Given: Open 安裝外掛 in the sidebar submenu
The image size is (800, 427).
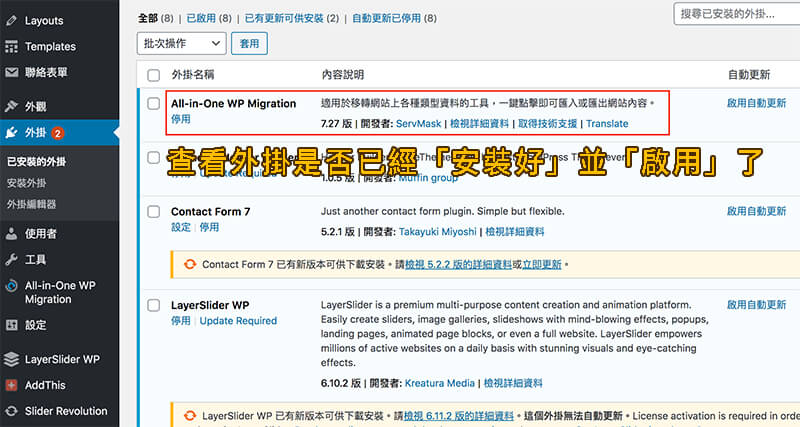Looking at the screenshot, I should pos(24,183).
